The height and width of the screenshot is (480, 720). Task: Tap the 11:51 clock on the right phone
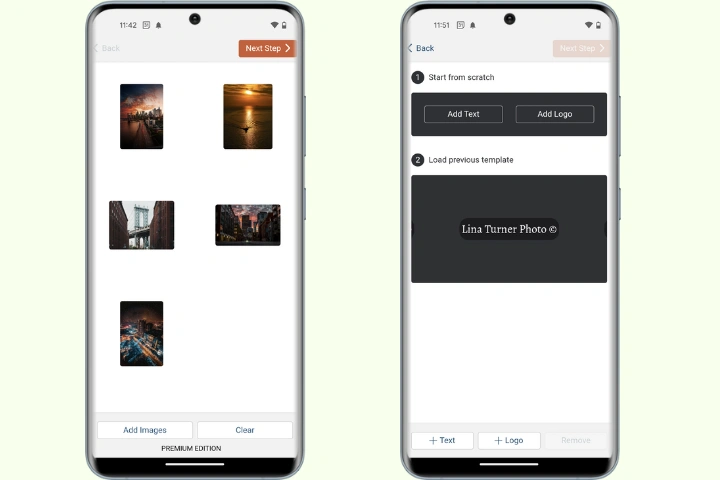tap(442, 25)
